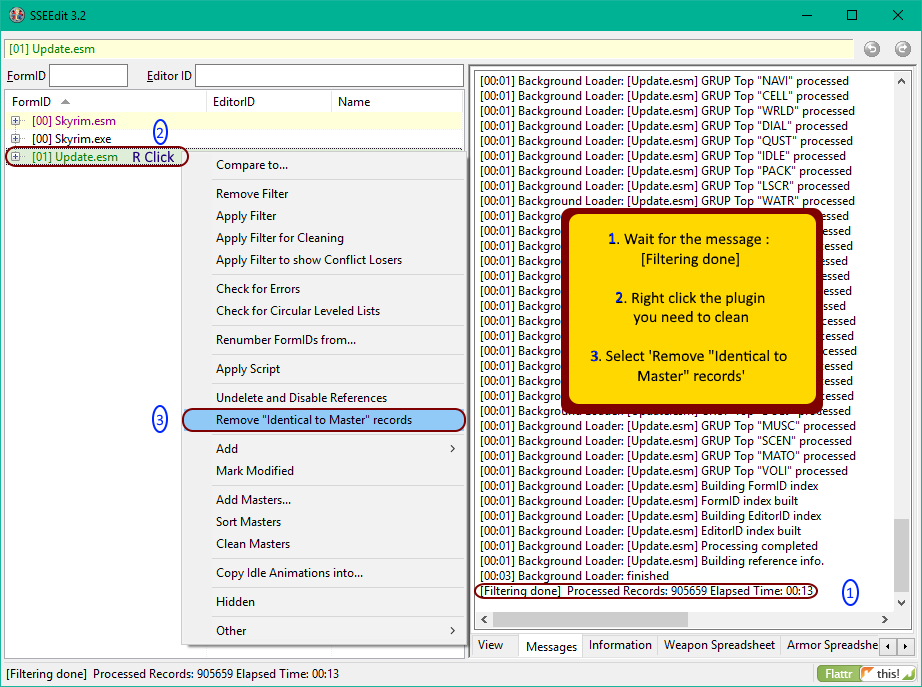Click the messages horizontal scrollbar thumb
Screen dimensions: 922x687
point(590,619)
